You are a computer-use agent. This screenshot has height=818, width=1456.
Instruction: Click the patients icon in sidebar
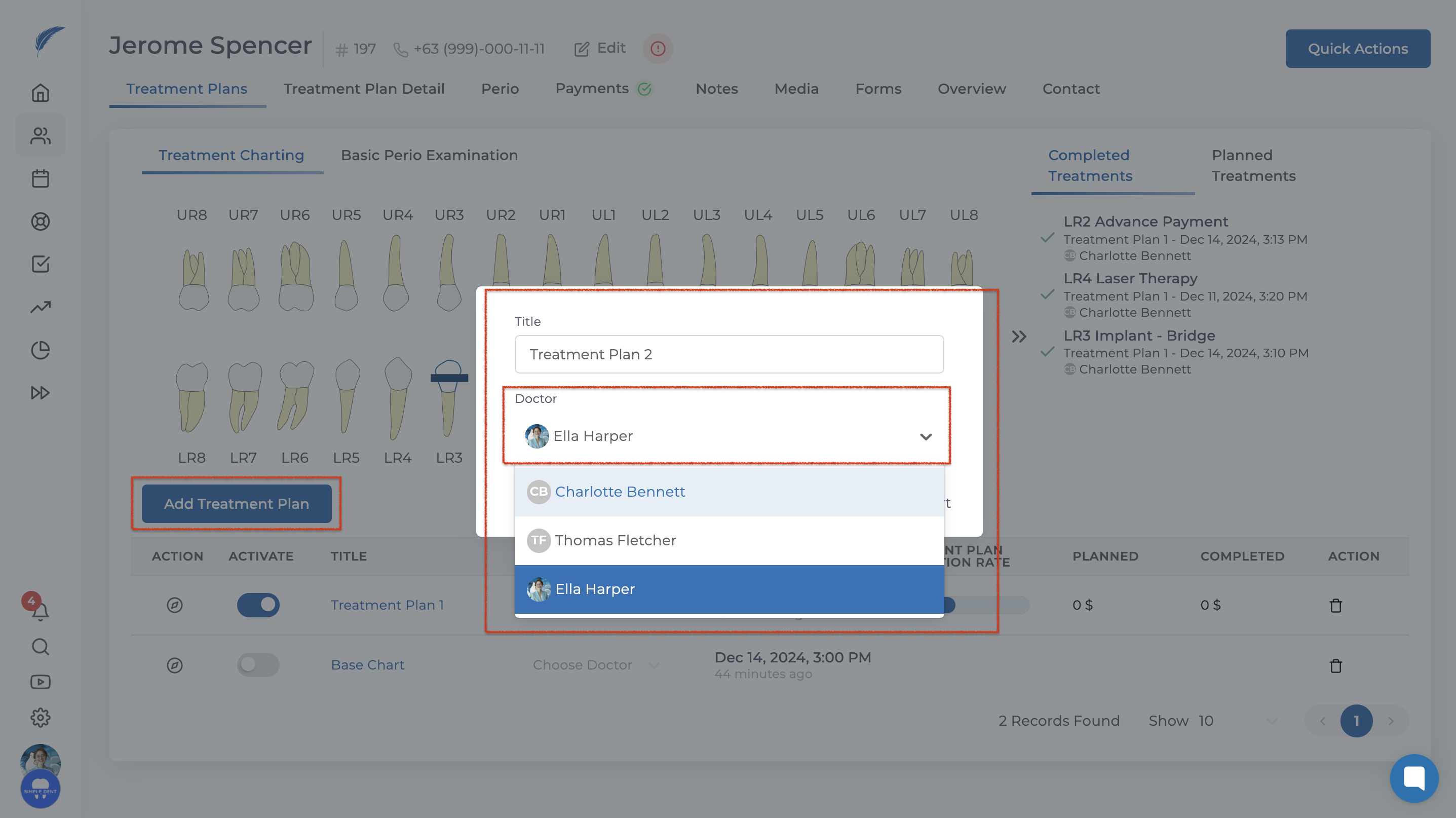(40, 136)
